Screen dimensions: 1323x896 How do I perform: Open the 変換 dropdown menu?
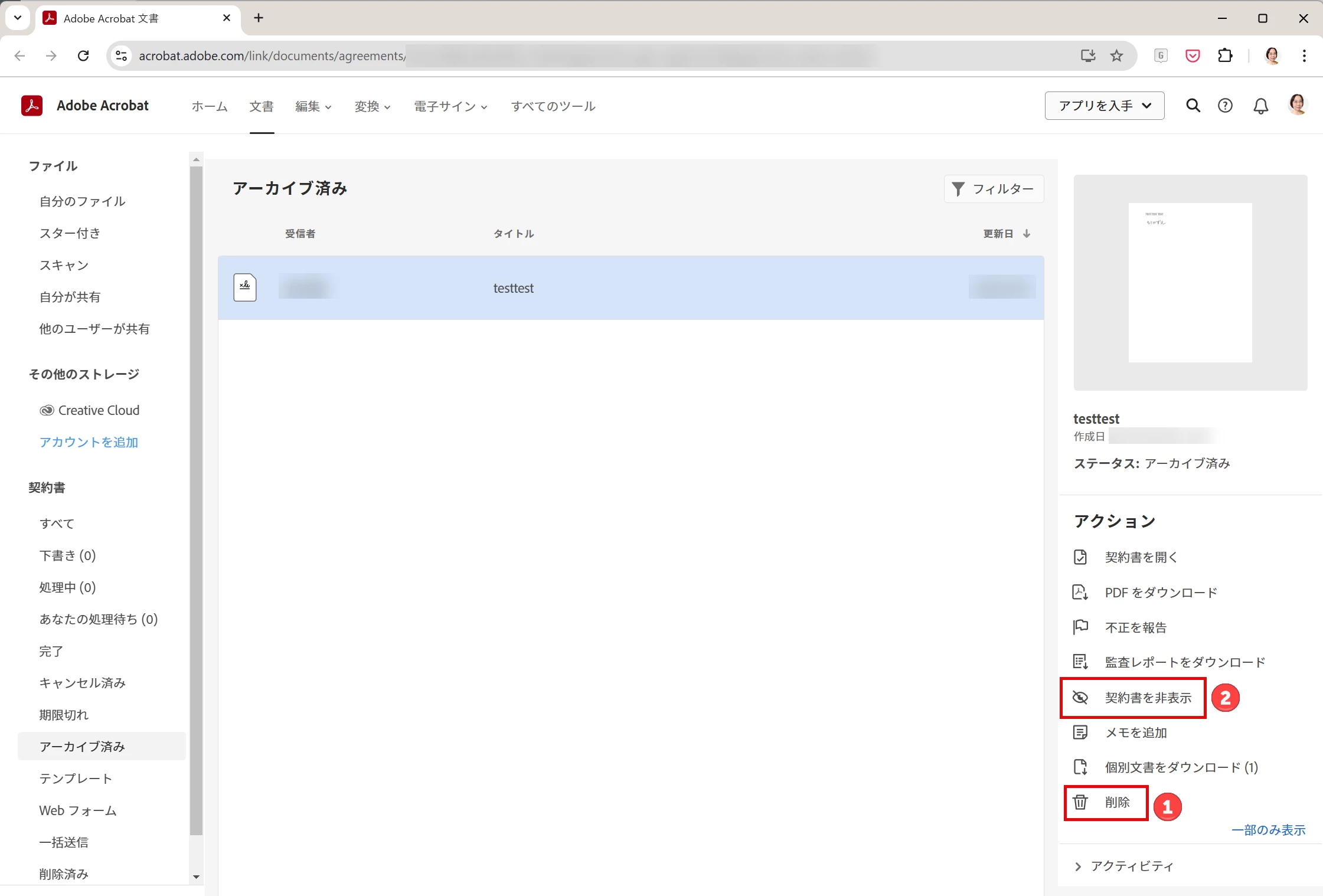(373, 106)
